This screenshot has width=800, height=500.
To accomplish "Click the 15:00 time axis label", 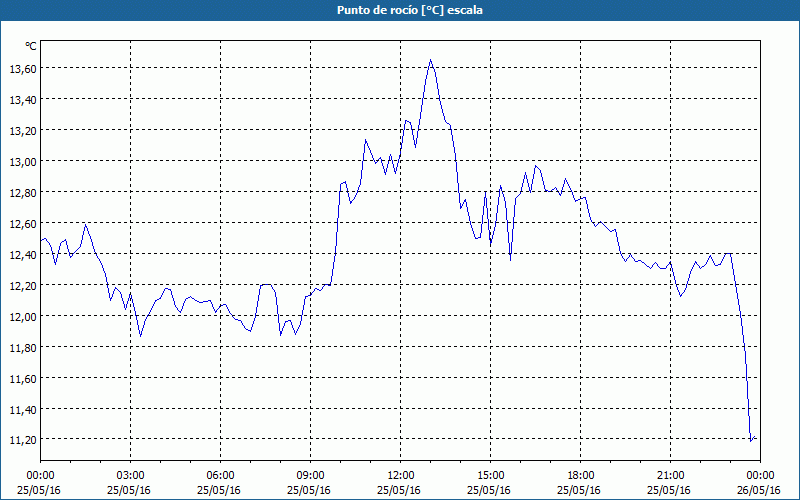I will [x=490, y=476].
